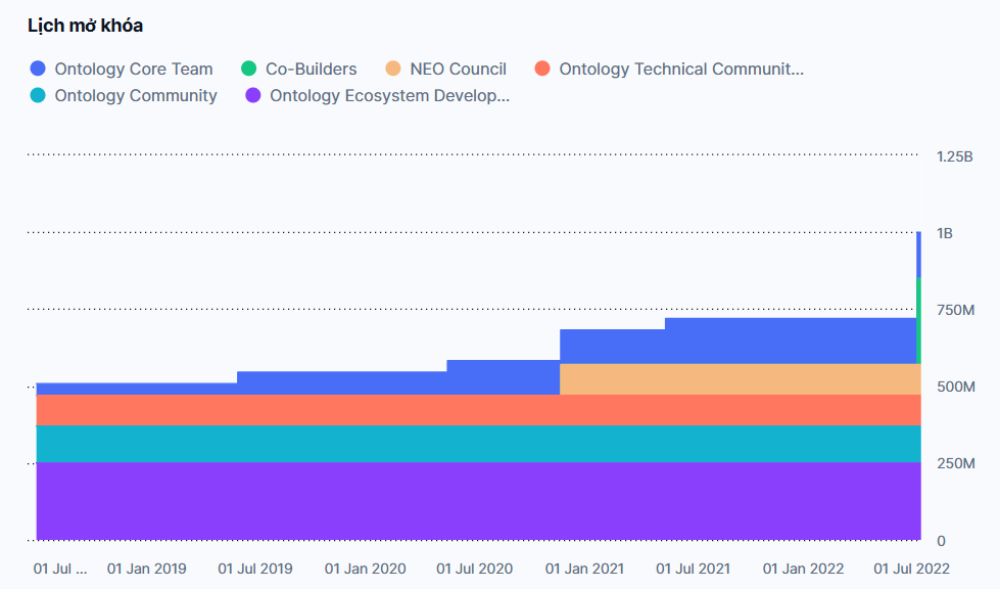Click the 750M y-axis label
The width and height of the screenshot is (1000, 600).
[955, 310]
